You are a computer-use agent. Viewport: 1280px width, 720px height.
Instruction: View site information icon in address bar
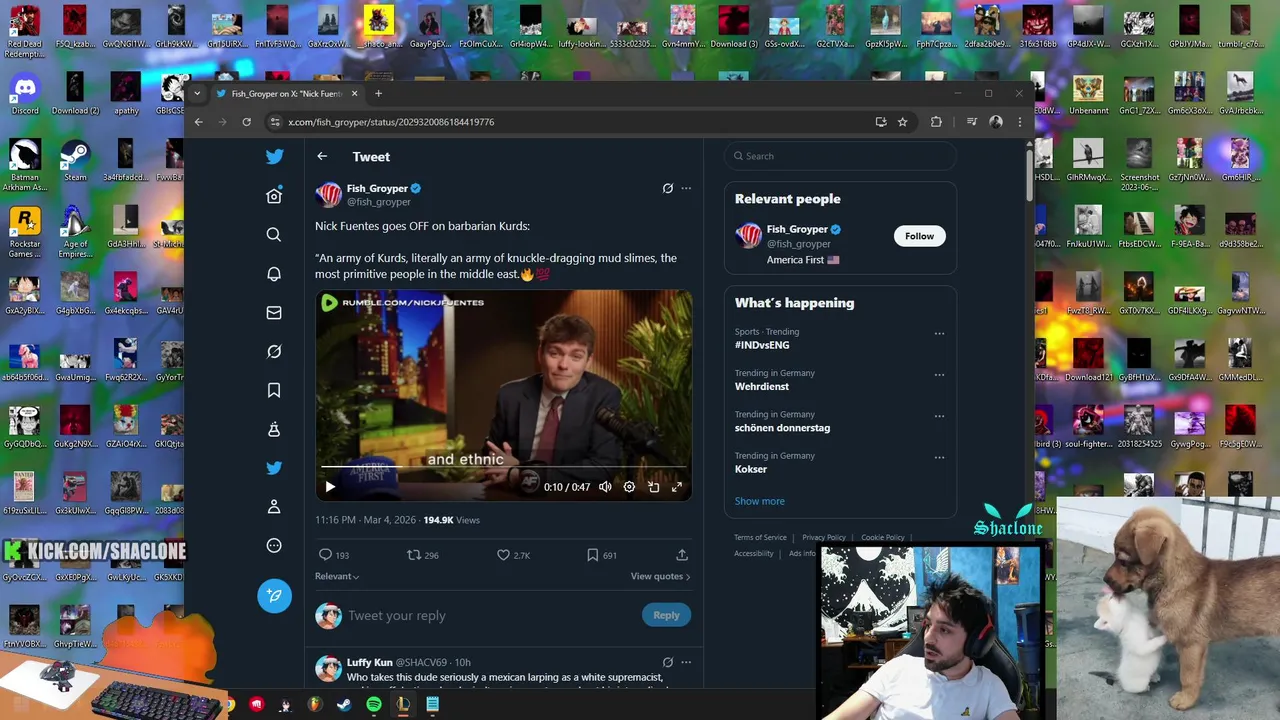pos(274,122)
